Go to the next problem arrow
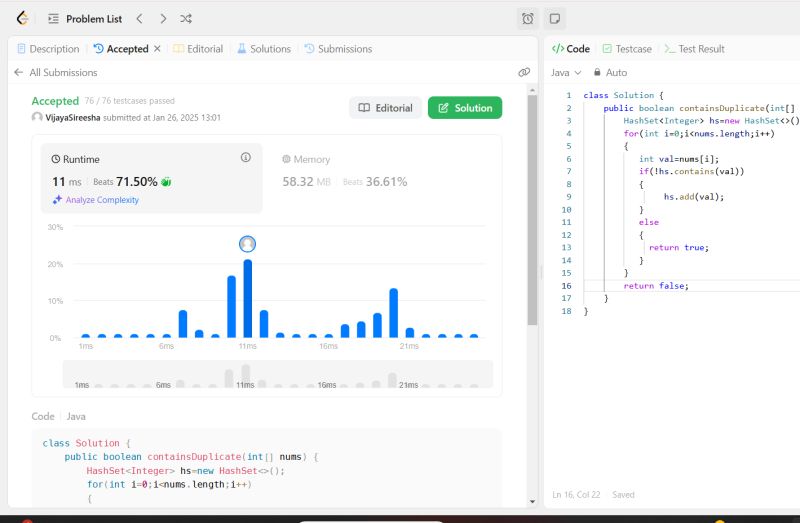Image resolution: width=800 pixels, height=523 pixels. [x=163, y=18]
